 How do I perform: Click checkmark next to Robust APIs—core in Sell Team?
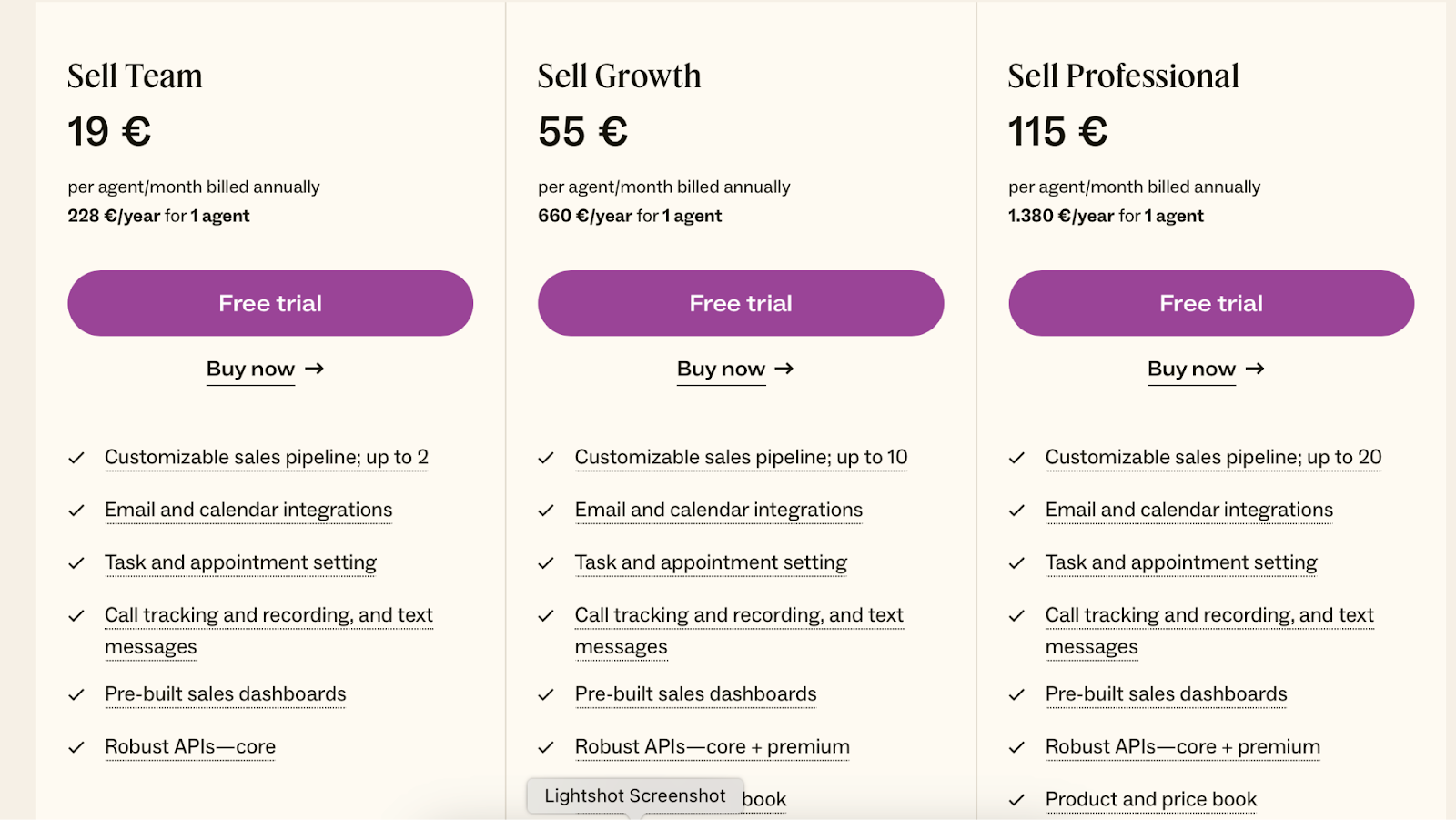(x=77, y=746)
